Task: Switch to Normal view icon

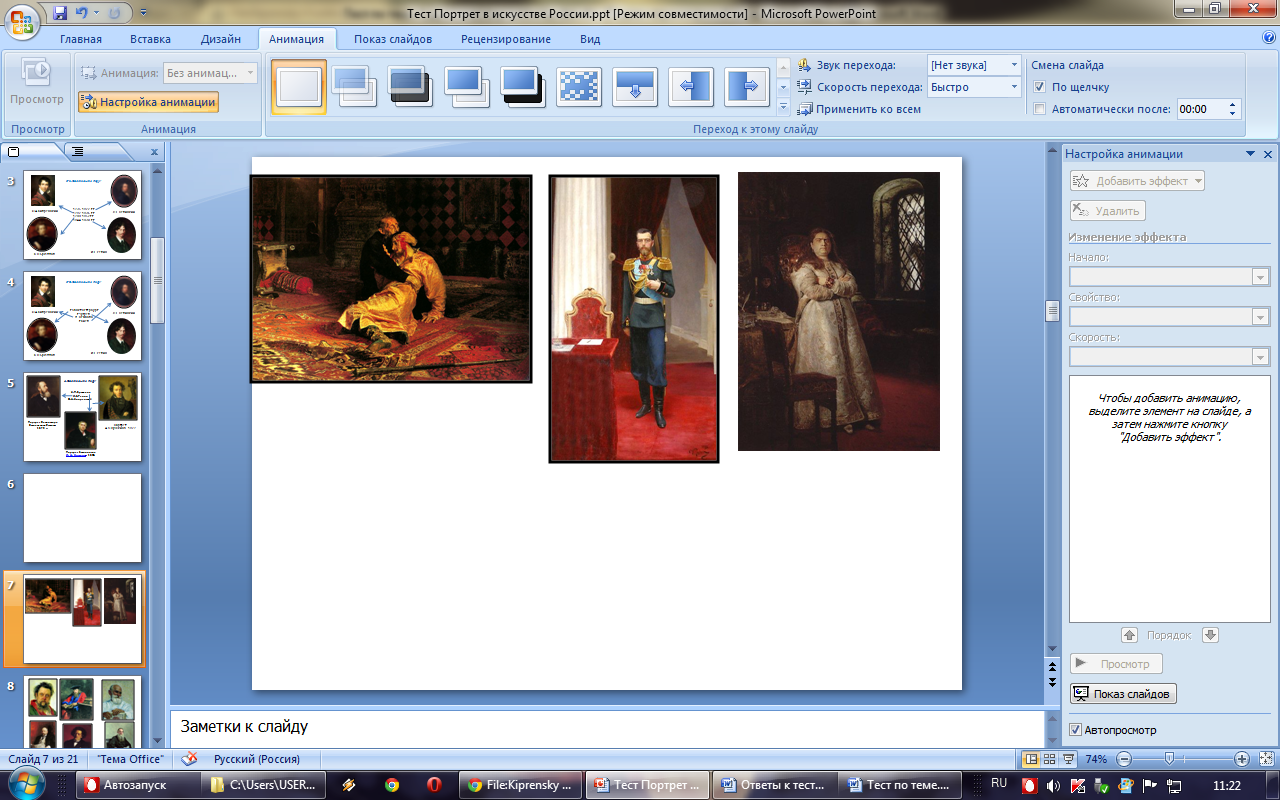Action: click(1031, 759)
